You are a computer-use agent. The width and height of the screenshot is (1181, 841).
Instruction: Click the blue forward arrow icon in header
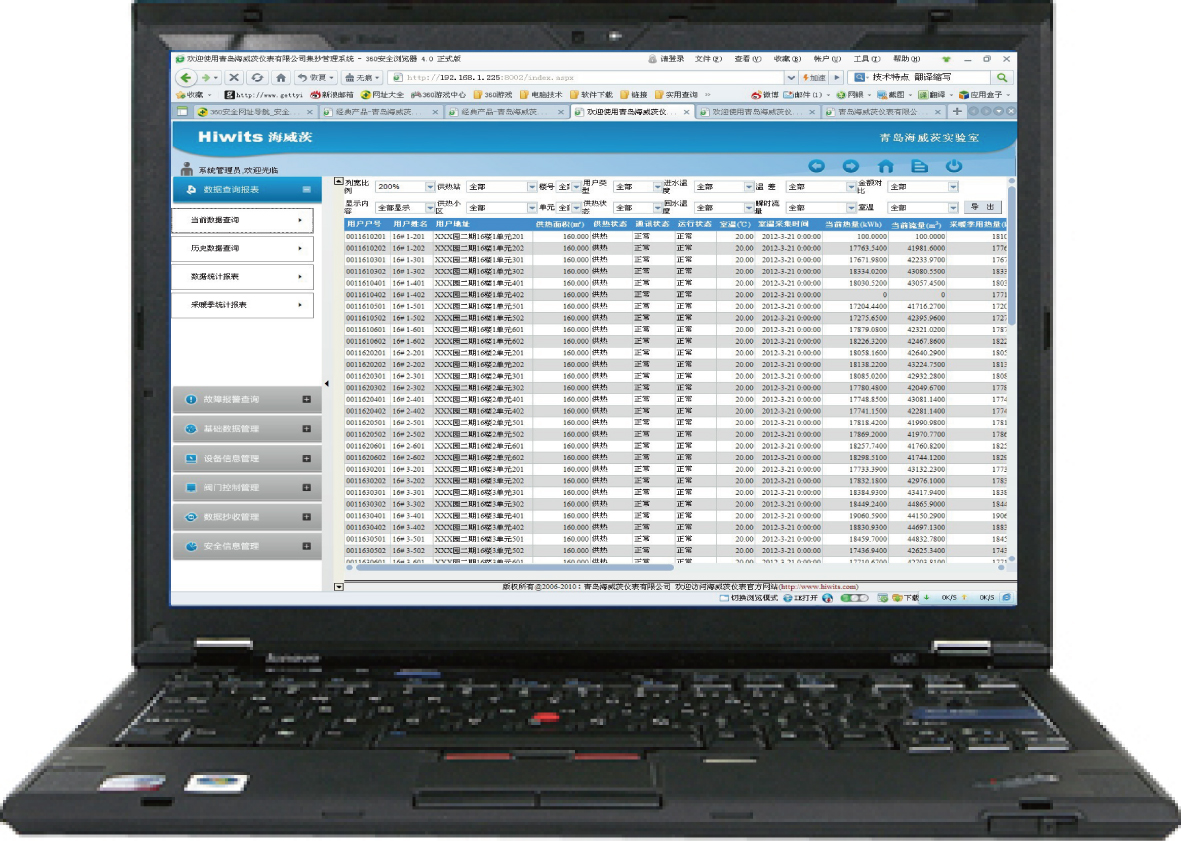click(851, 166)
